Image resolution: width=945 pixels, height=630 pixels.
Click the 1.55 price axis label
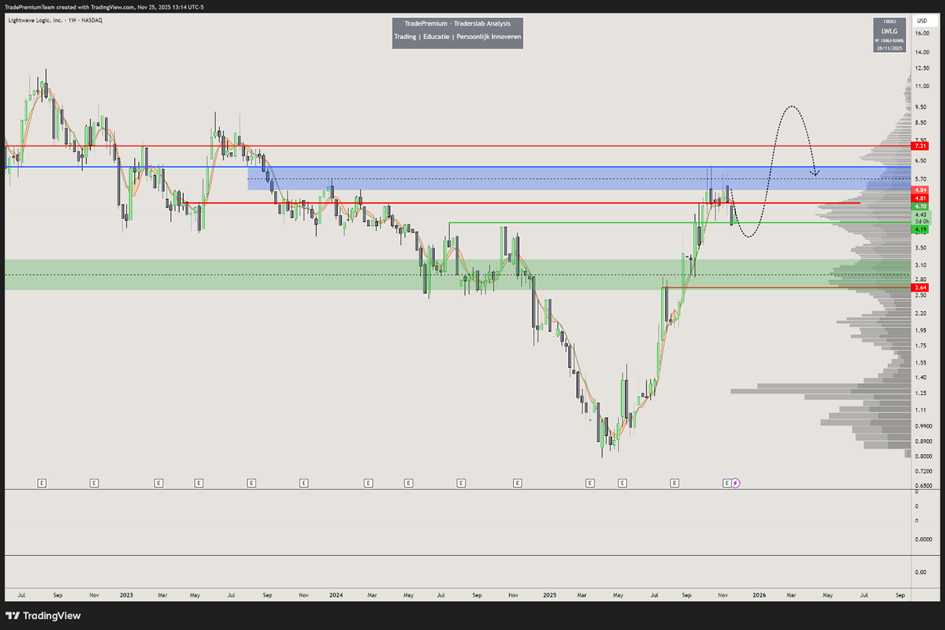point(921,362)
